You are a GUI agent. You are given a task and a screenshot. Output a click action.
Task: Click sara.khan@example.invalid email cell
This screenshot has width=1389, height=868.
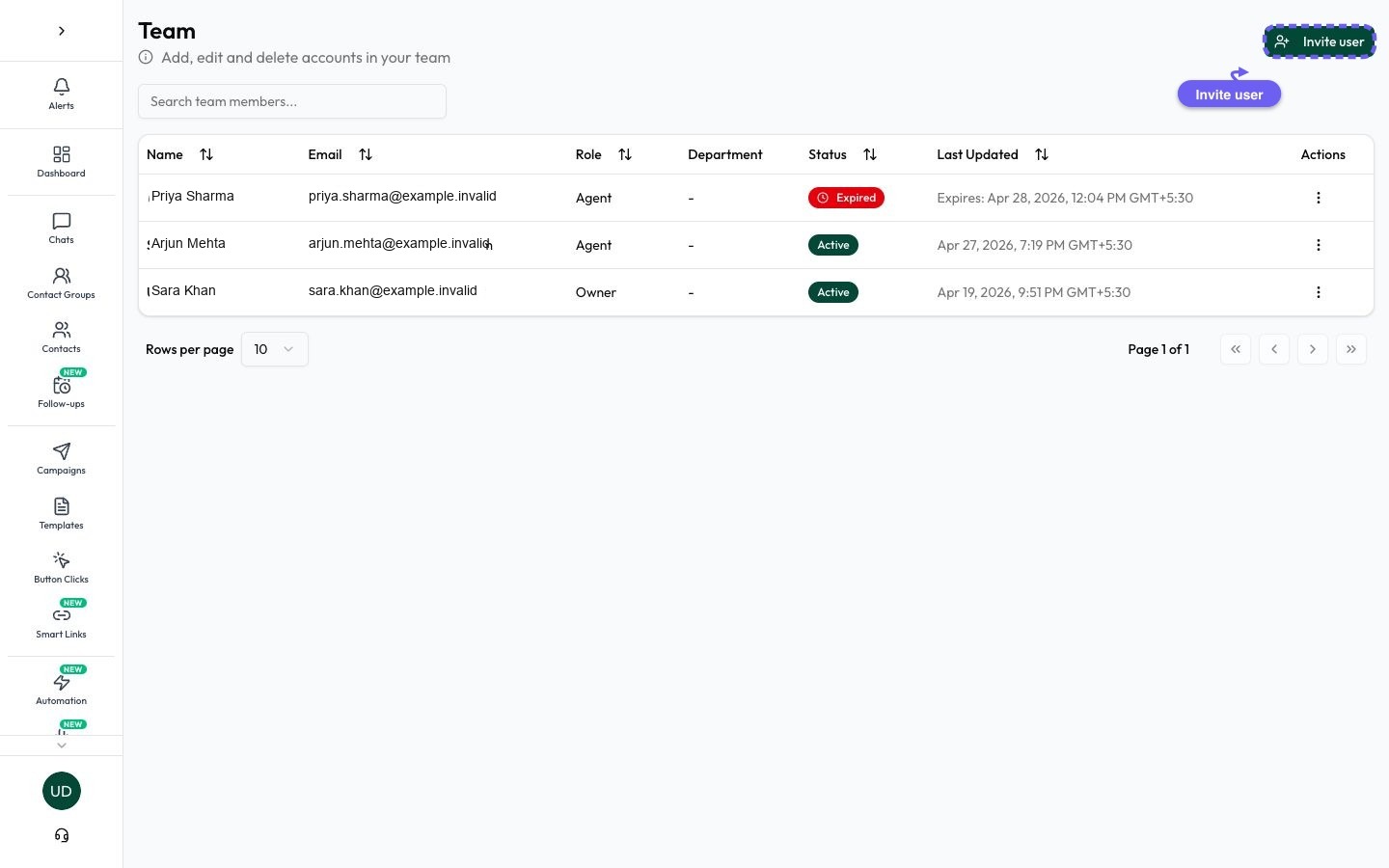pyautogui.click(x=393, y=290)
